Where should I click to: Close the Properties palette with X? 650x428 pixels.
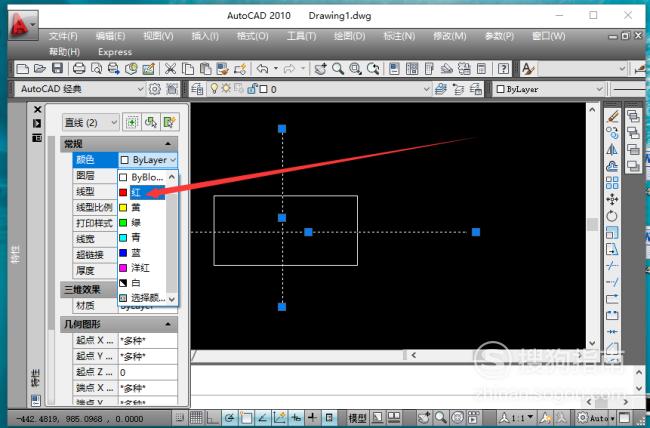pos(37,109)
